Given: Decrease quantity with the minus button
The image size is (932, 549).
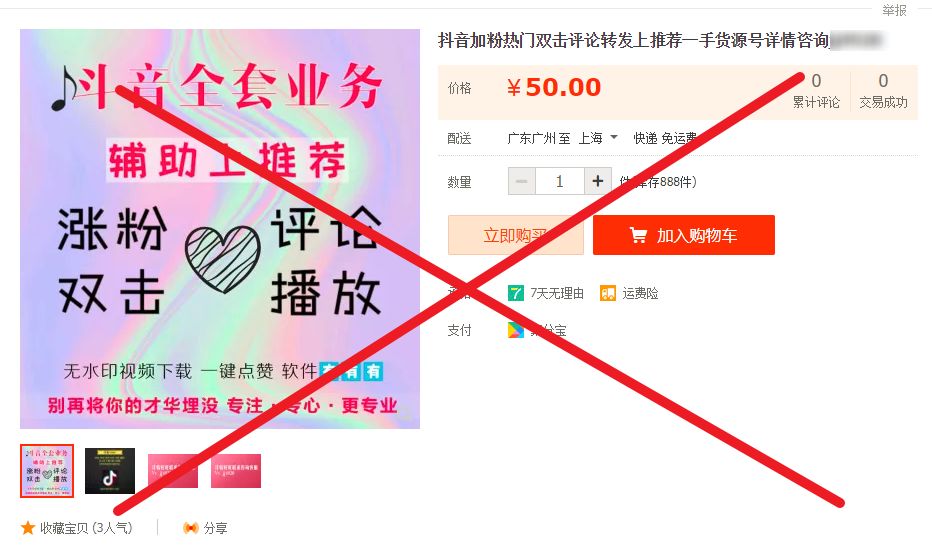Looking at the screenshot, I should (521, 181).
